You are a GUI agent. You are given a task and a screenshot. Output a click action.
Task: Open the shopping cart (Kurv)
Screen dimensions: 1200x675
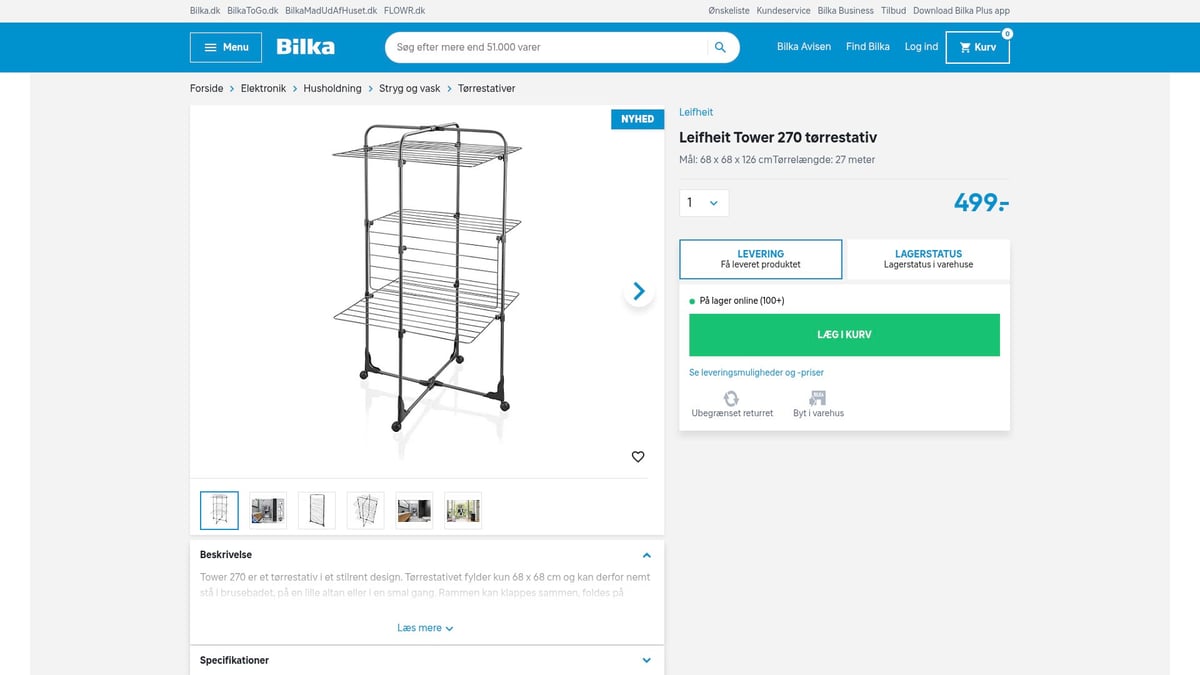pyautogui.click(x=977, y=47)
